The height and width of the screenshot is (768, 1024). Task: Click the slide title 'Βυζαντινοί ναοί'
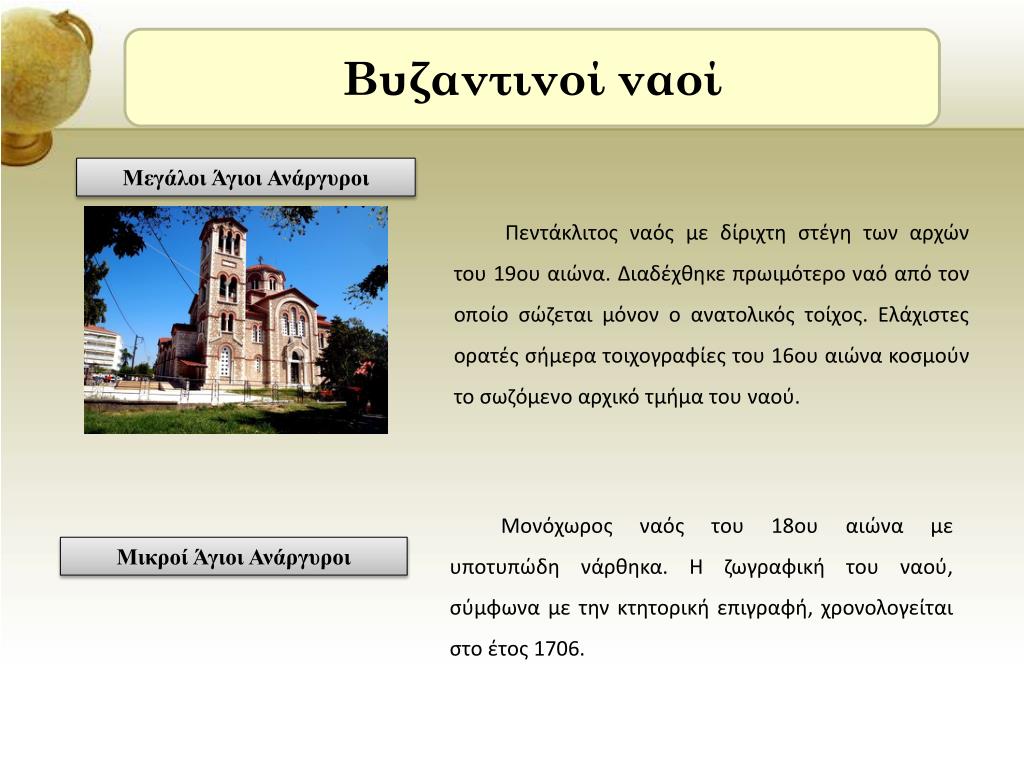532,80
